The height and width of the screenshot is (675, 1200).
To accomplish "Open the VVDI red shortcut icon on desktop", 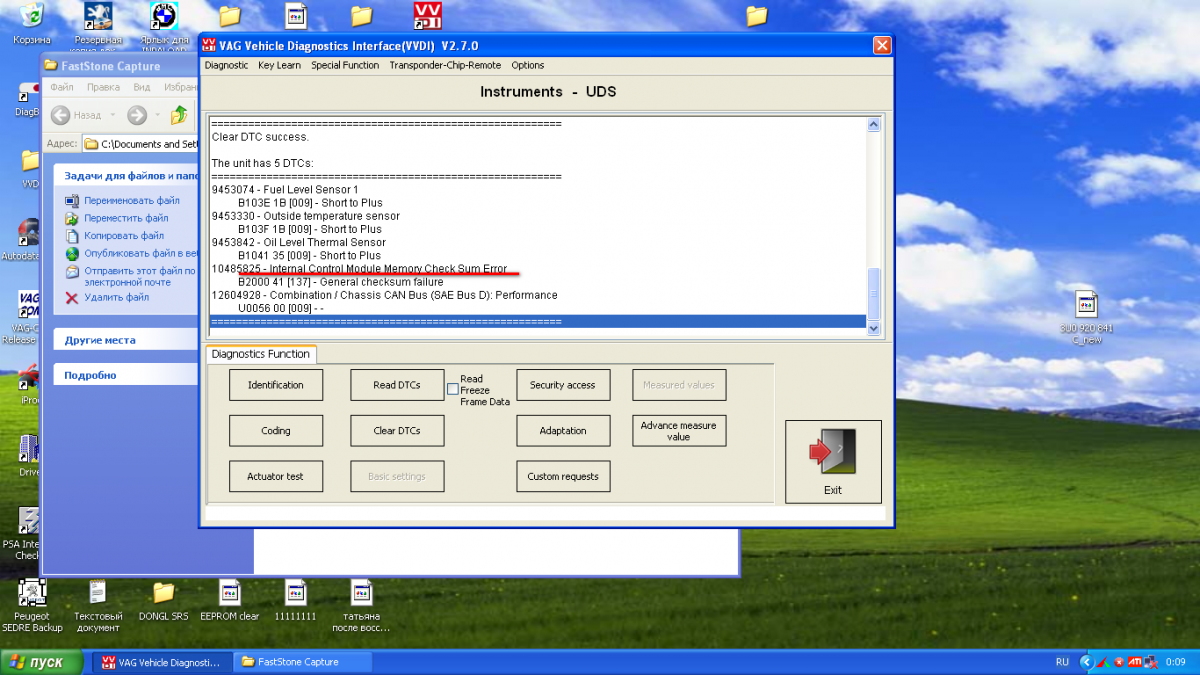I will click(428, 15).
